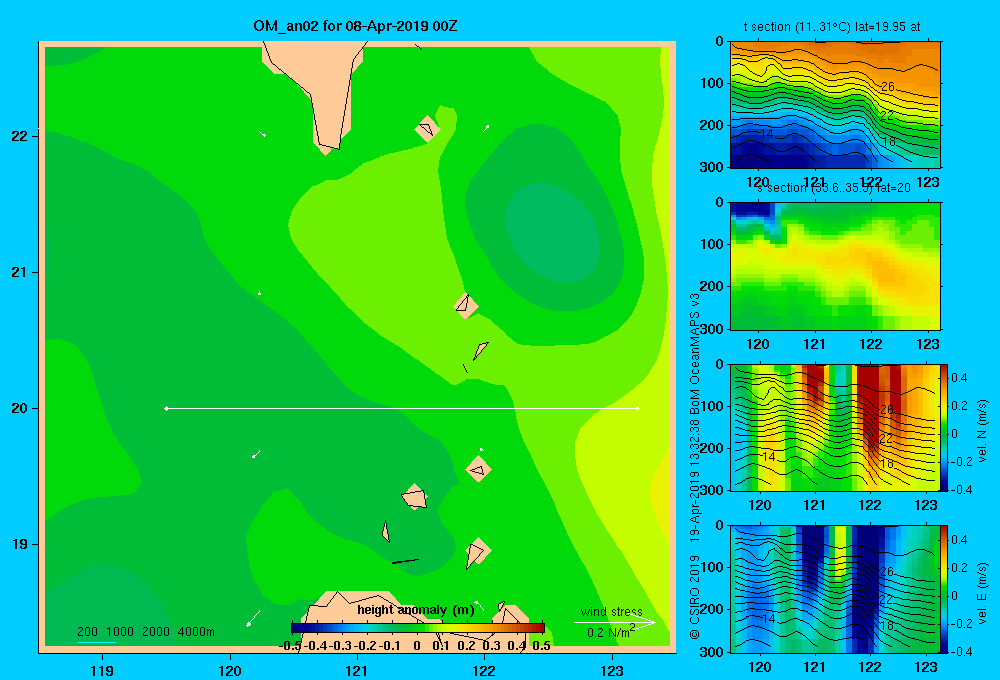Click the section line's eastern endpoint marker

[x=638, y=408]
